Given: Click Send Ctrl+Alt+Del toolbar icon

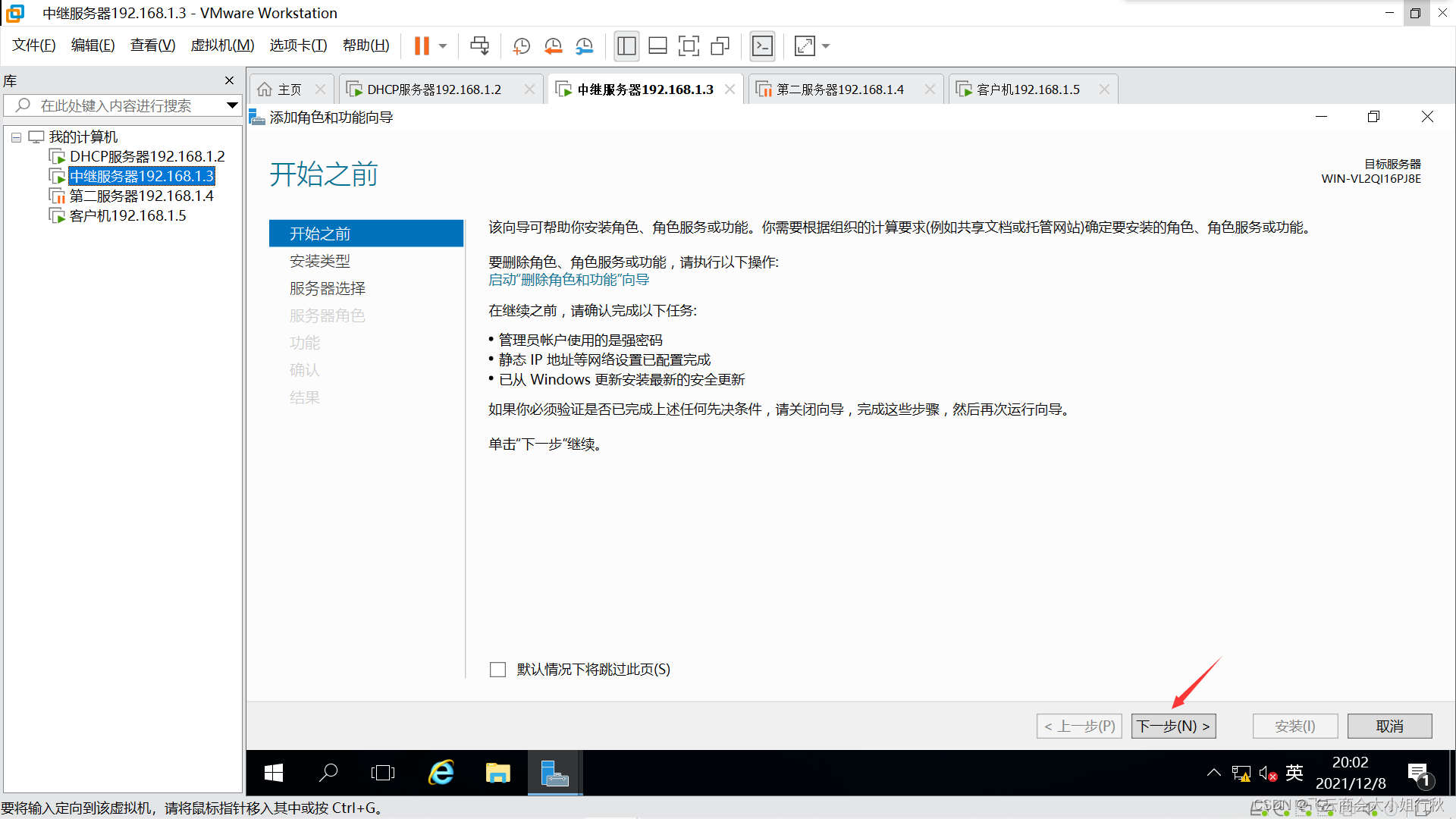Looking at the screenshot, I should click(479, 46).
